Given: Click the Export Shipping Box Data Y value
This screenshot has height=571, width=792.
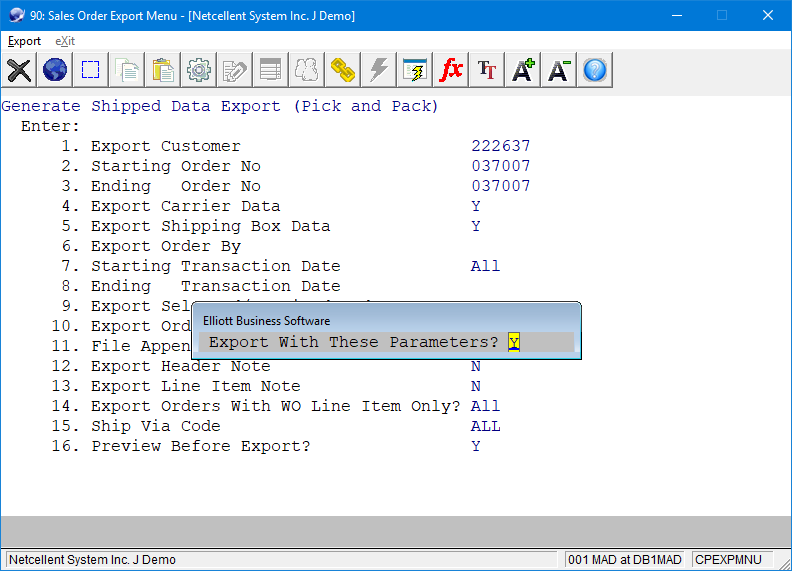Looking at the screenshot, I should (x=476, y=226).
